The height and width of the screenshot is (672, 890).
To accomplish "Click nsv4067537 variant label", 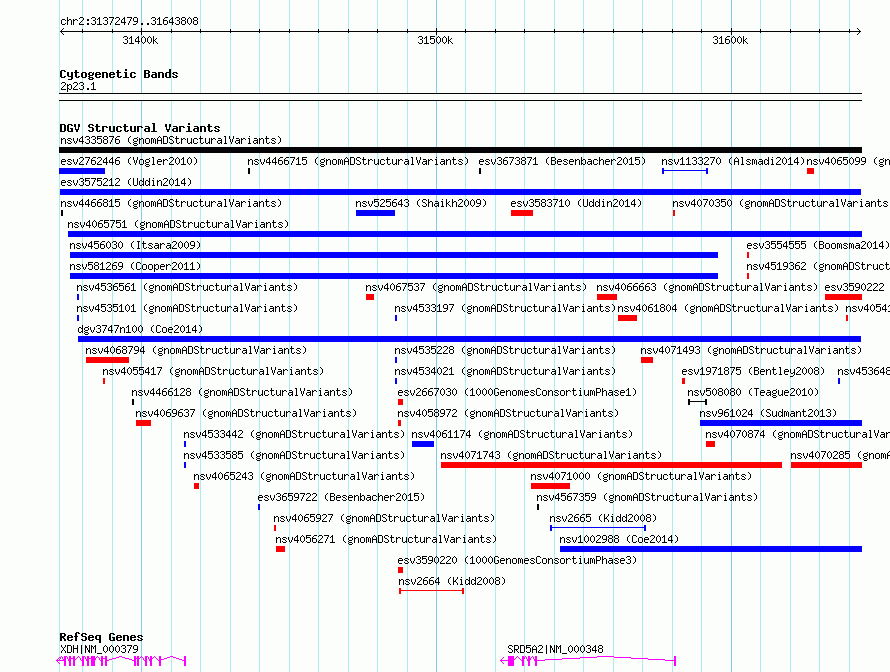I will point(476,287).
